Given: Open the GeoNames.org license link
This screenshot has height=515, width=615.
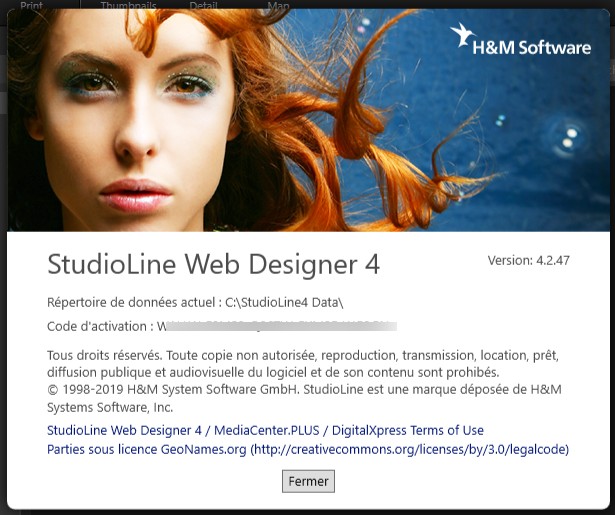Looking at the screenshot, I should [x=146, y=450].
